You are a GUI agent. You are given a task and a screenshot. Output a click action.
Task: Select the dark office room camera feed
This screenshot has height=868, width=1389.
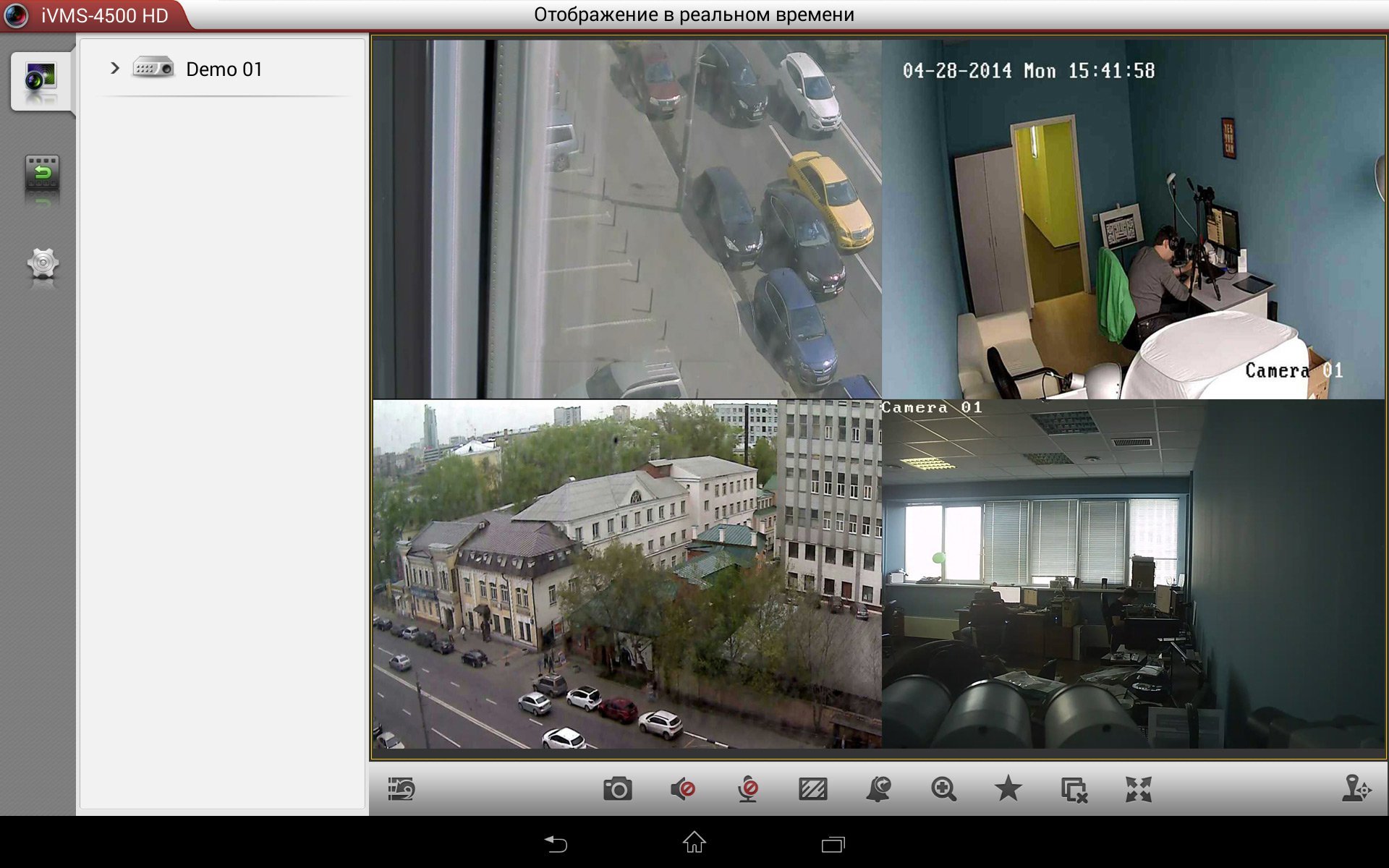pyautogui.click(x=1133, y=574)
